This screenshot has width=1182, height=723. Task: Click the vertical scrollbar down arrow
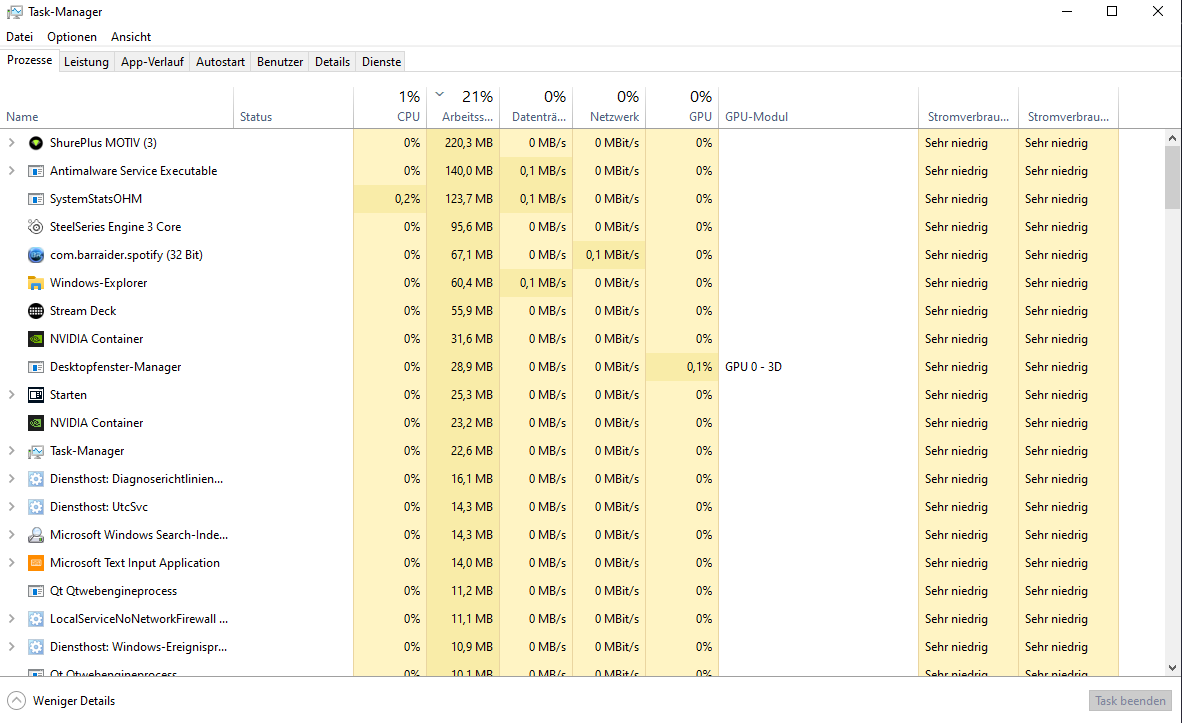1172,668
